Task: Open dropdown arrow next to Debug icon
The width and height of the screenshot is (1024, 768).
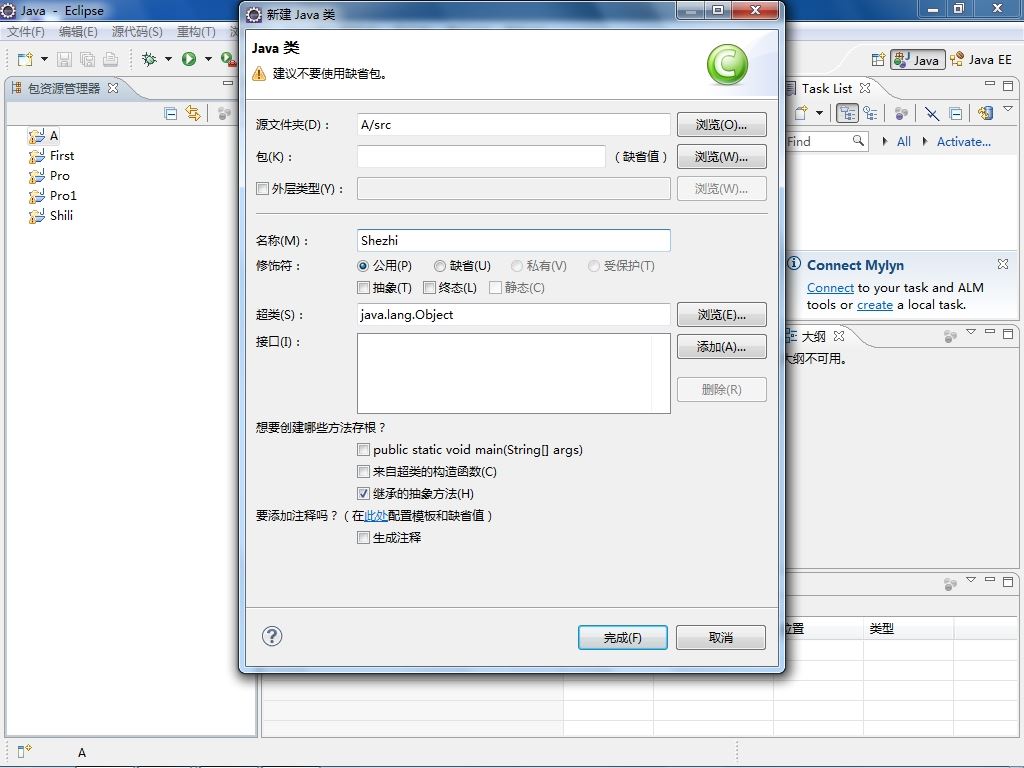Action: click(x=168, y=59)
